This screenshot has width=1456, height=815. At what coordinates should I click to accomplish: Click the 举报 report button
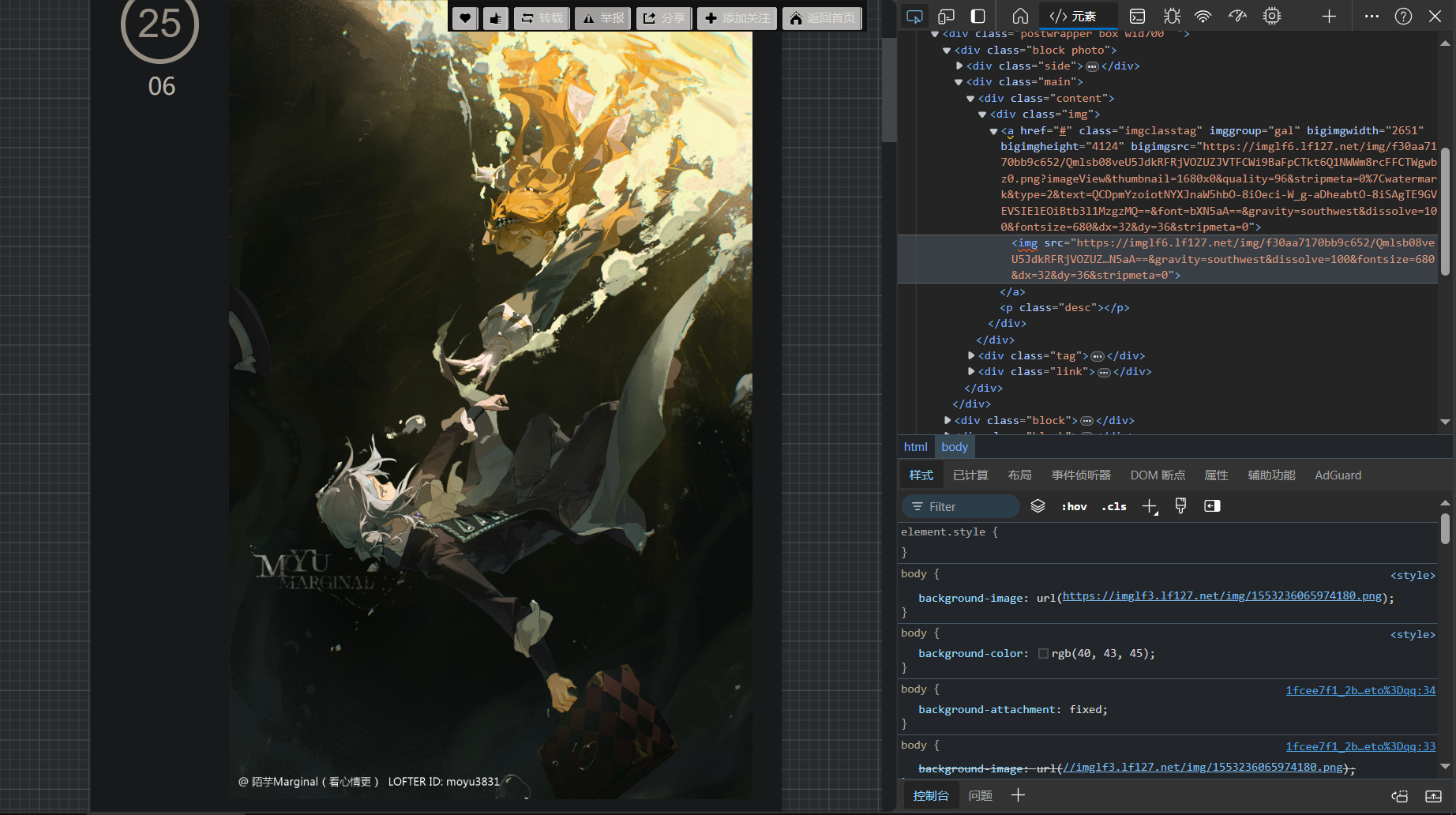click(x=602, y=18)
